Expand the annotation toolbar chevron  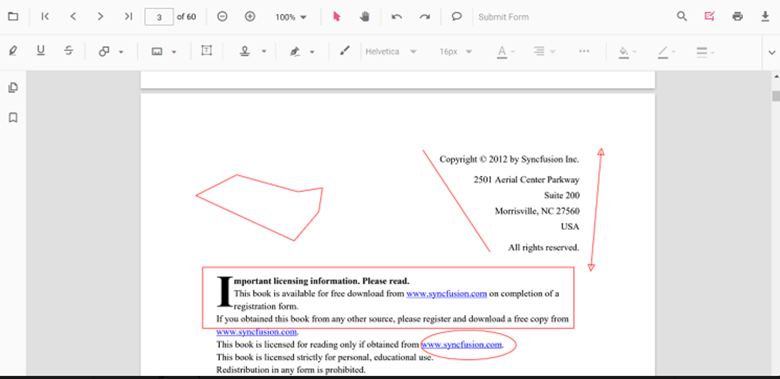click(x=772, y=52)
